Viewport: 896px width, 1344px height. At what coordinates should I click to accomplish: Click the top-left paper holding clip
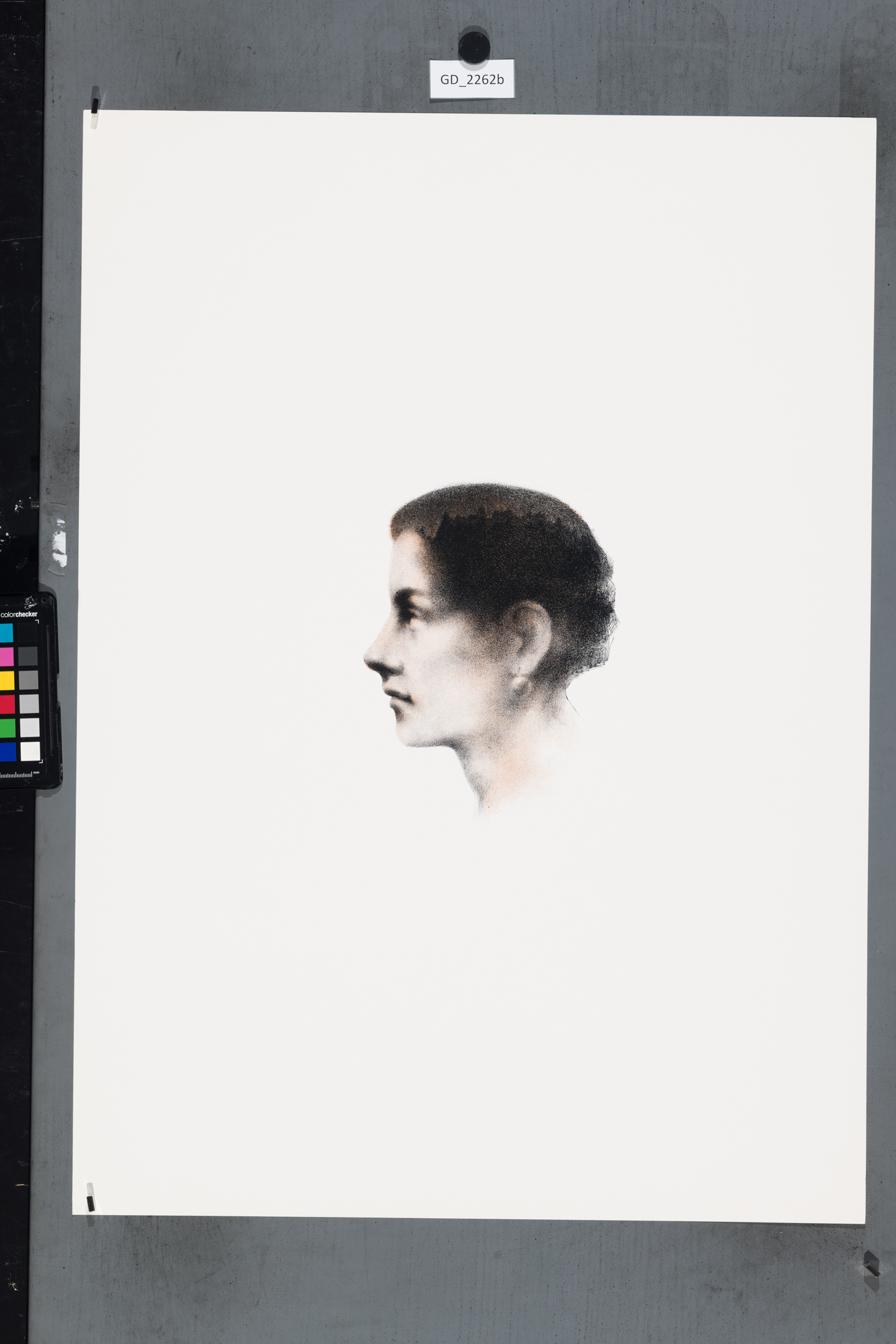point(95,107)
